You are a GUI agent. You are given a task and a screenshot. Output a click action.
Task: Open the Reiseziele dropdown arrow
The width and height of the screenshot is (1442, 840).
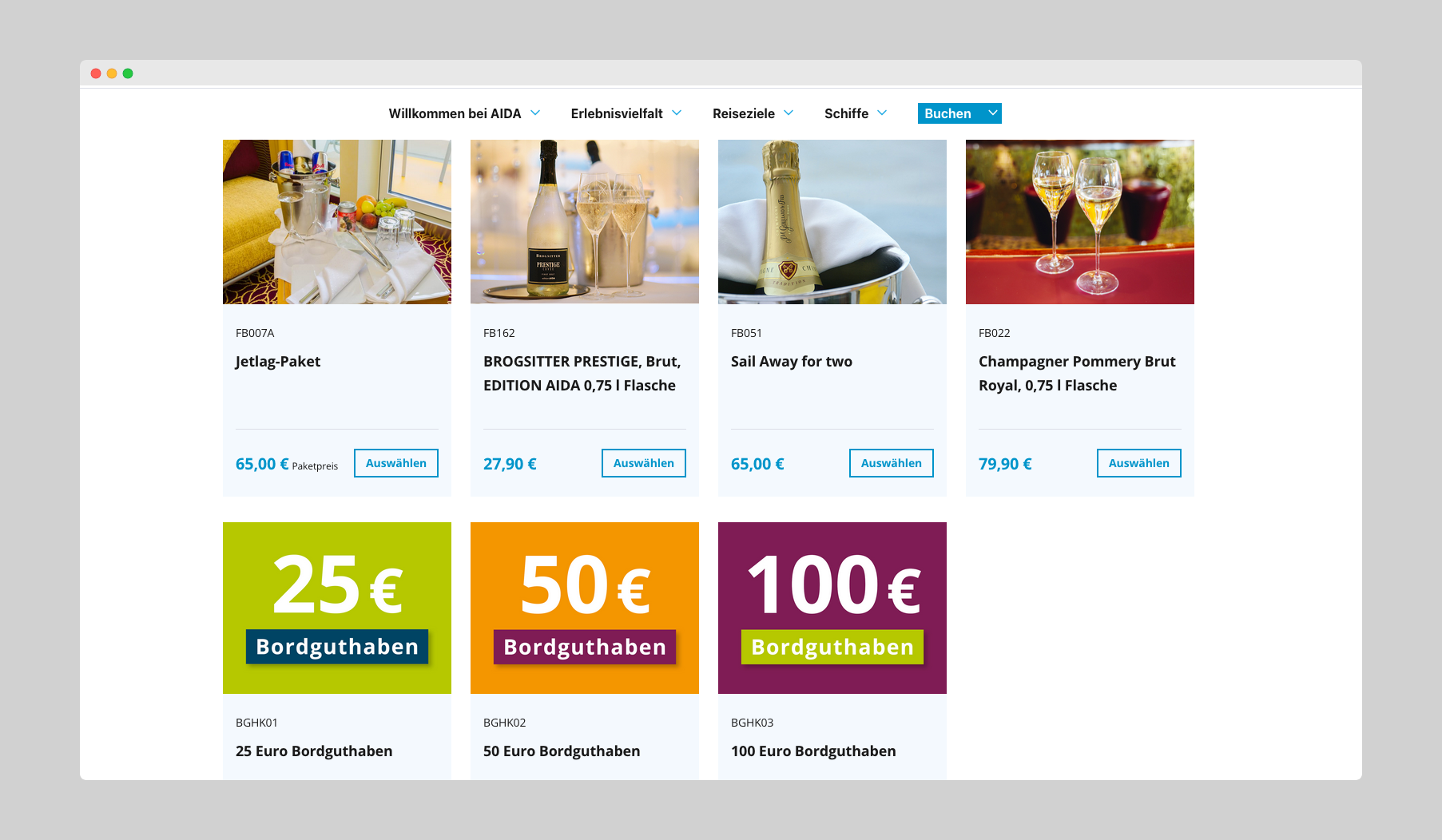pyautogui.click(x=789, y=113)
